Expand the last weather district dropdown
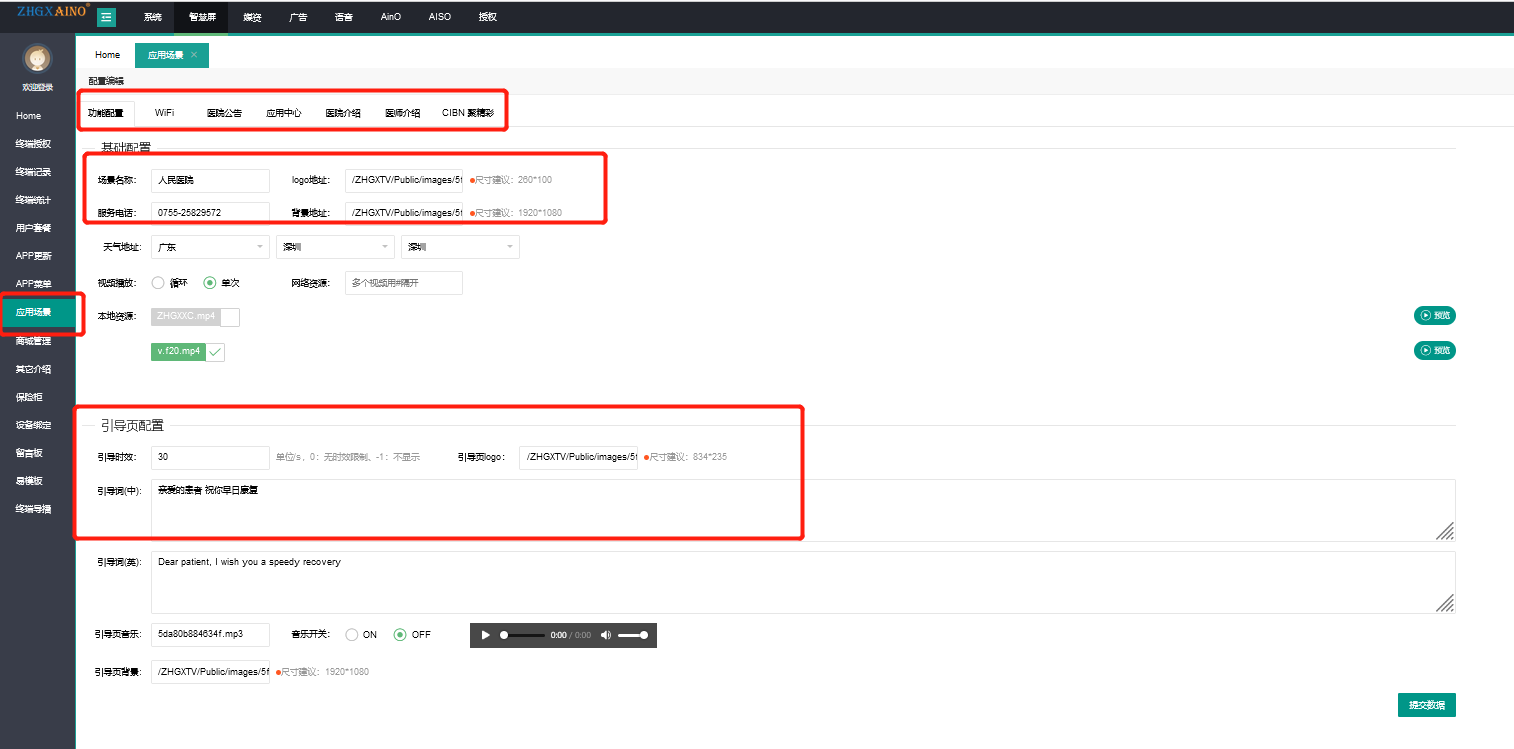Viewport: 1514px width, 749px height. [460, 247]
